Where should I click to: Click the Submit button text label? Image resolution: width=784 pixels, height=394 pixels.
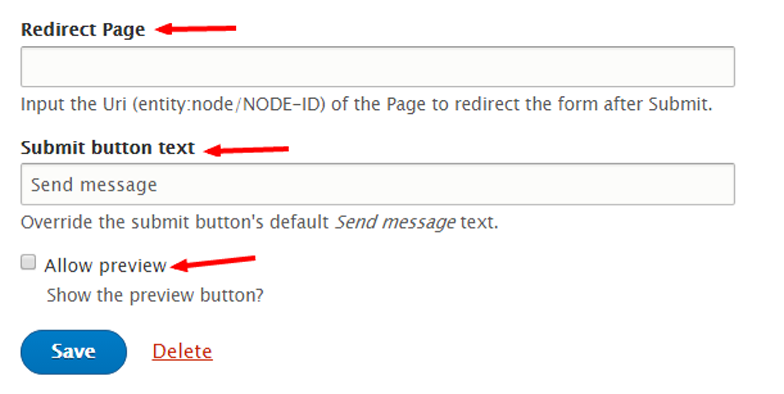(108, 148)
